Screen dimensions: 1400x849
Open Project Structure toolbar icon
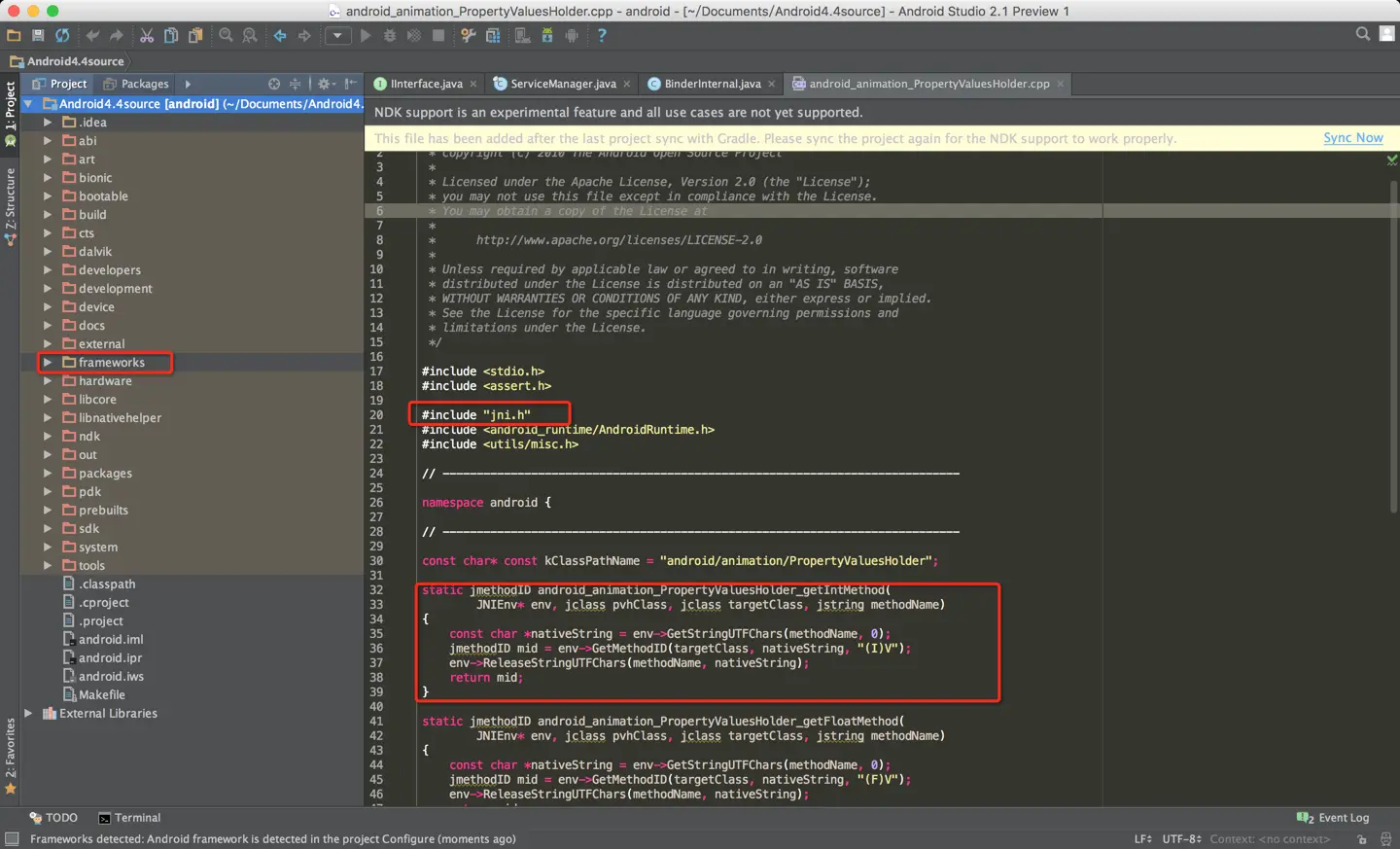tap(493, 35)
